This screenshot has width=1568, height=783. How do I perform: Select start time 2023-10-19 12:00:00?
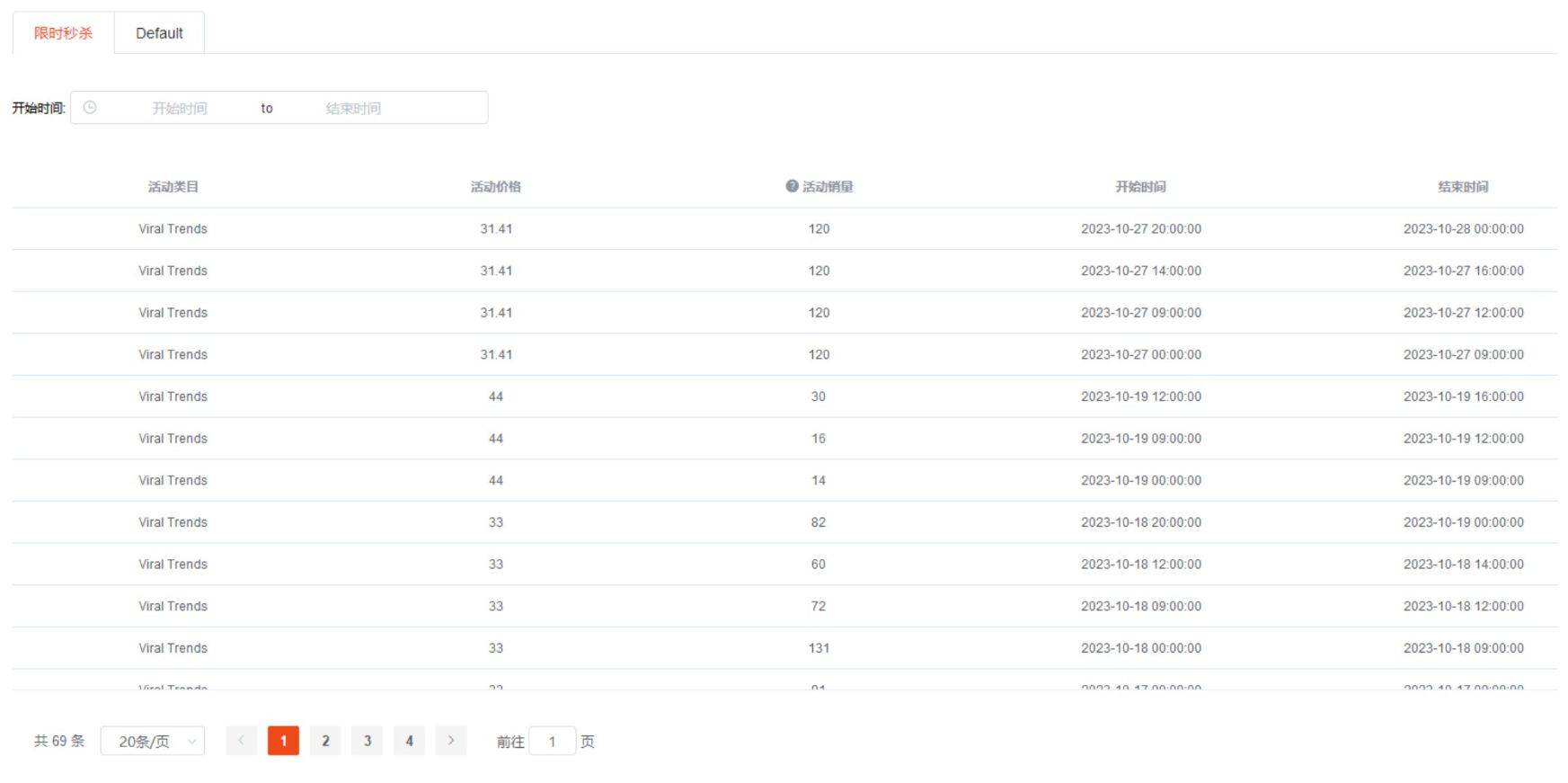click(x=1141, y=396)
